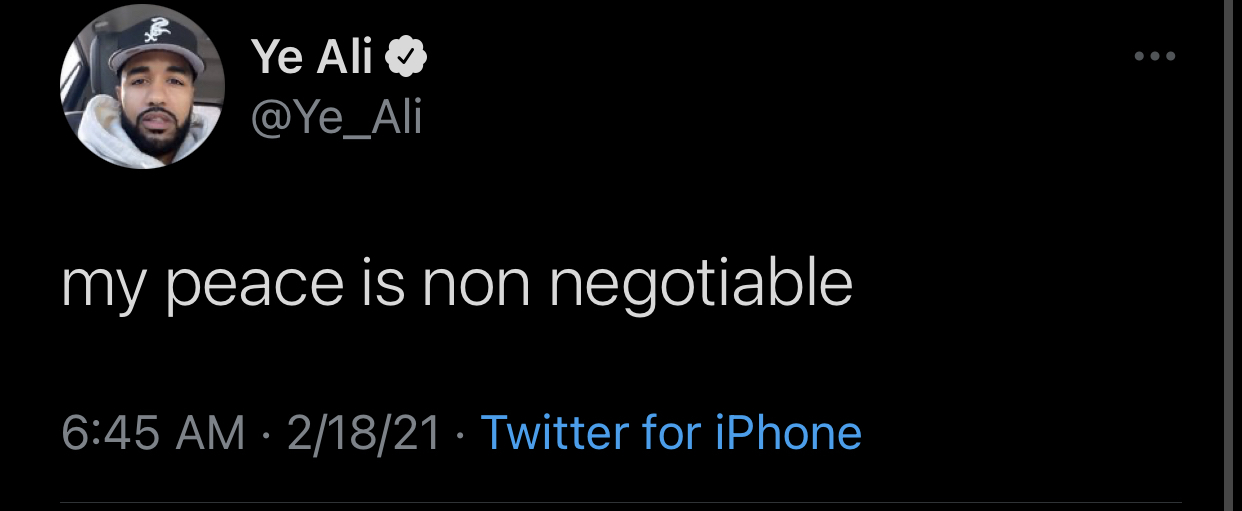The height and width of the screenshot is (511, 1242).
Task: Click the word "peace" in the tweet
Action: pyautogui.click(x=254, y=284)
